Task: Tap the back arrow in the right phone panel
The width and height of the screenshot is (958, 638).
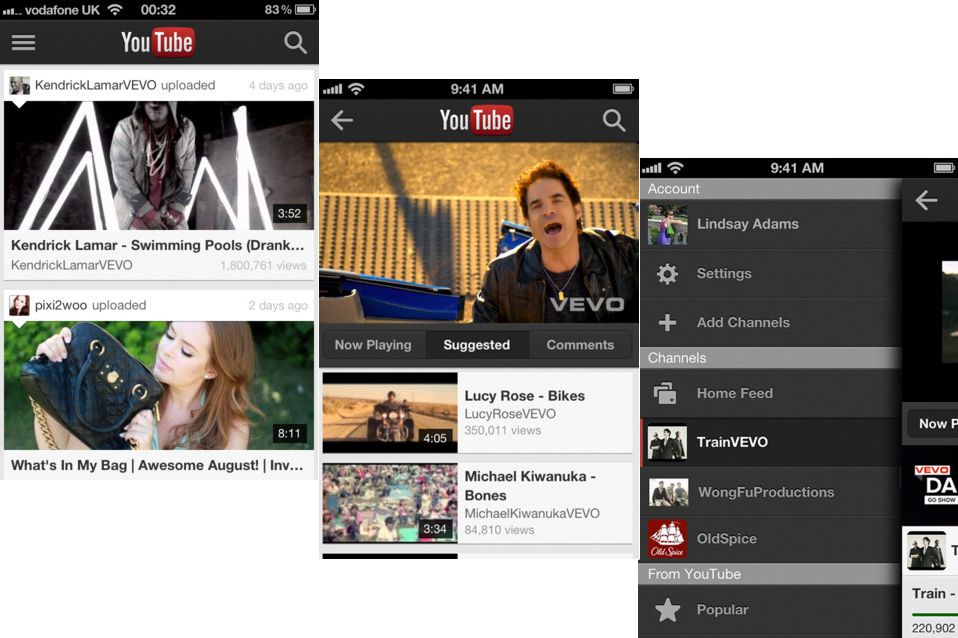Action: [x=926, y=200]
